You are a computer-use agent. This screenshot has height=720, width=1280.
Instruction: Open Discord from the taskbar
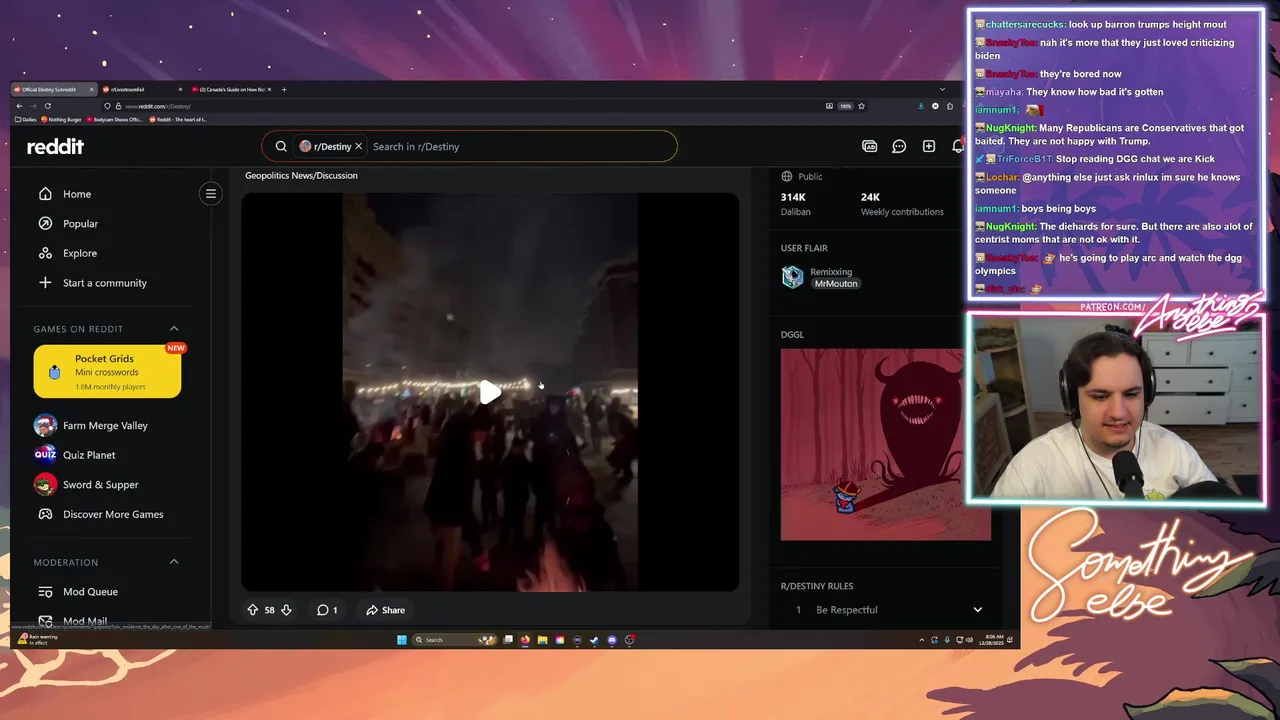[x=612, y=640]
